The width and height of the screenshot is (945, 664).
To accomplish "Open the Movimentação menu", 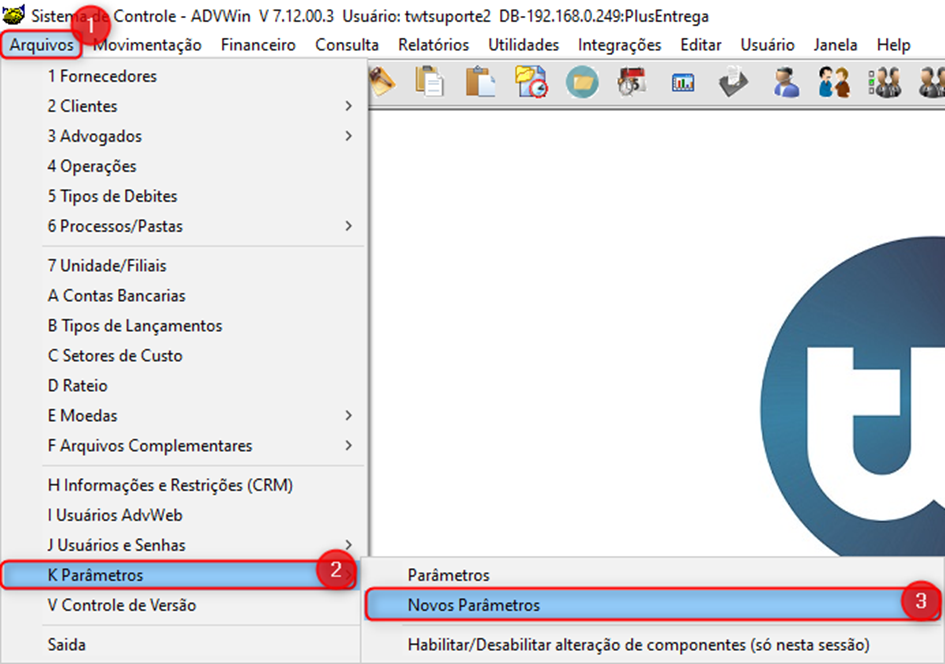I will point(147,45).
